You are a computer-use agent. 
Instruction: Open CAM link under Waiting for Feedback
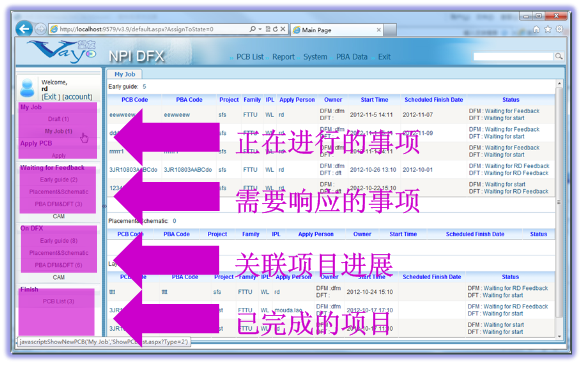pos(58,216)
